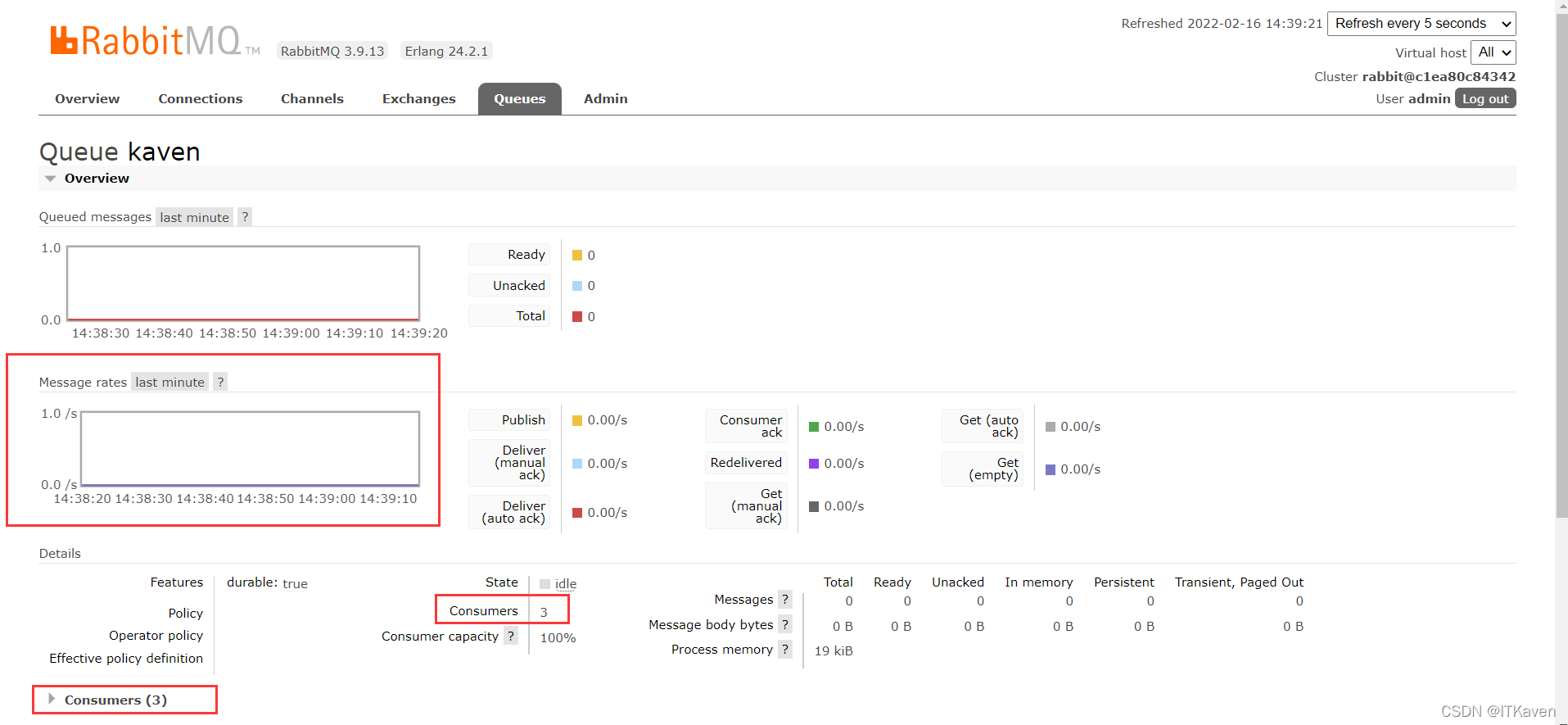
Task: Click the yellow Ready color square
Action: pyautogui.click(x=577, y=256)
